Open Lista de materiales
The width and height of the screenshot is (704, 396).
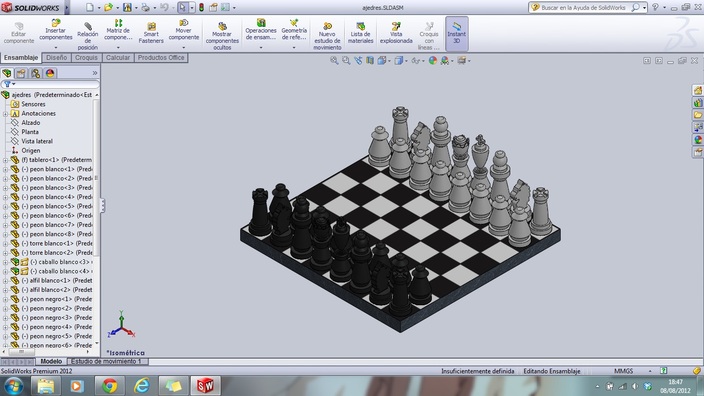click(361, 33)
